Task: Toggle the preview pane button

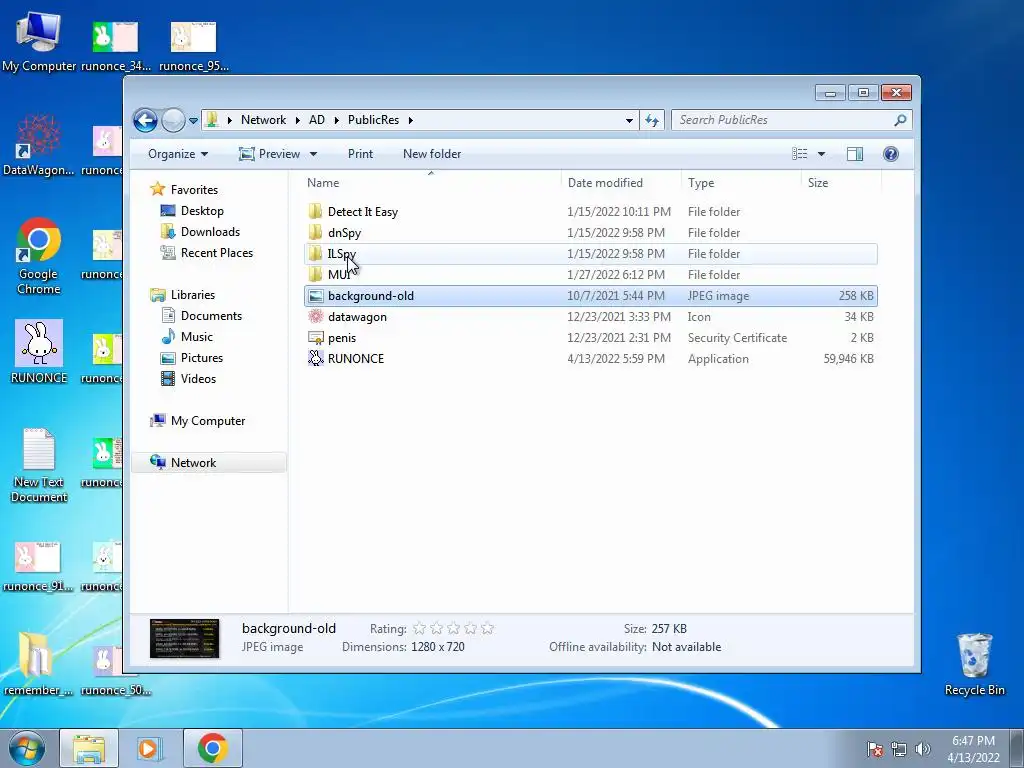Action: pos(855,154)
